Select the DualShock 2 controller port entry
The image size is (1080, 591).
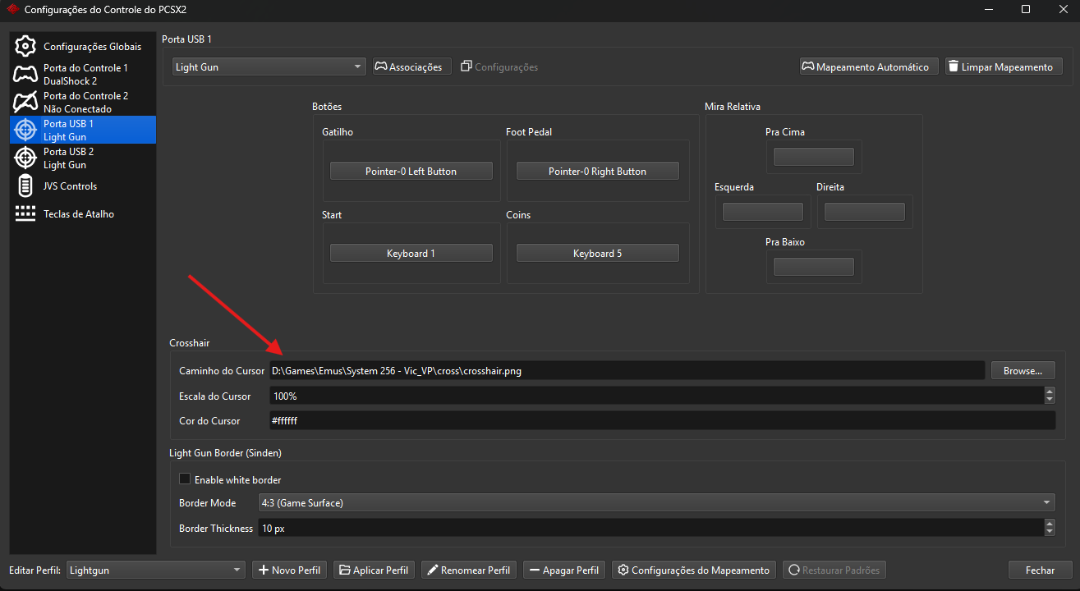83,74
